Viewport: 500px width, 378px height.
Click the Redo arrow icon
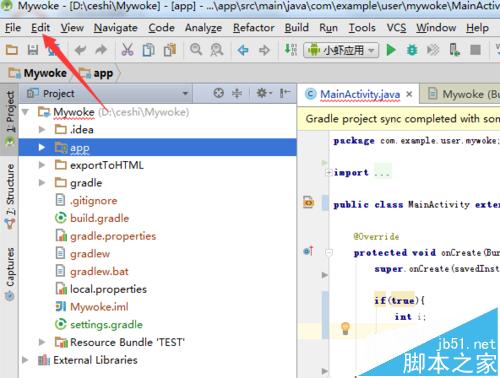tap(101, 50)
